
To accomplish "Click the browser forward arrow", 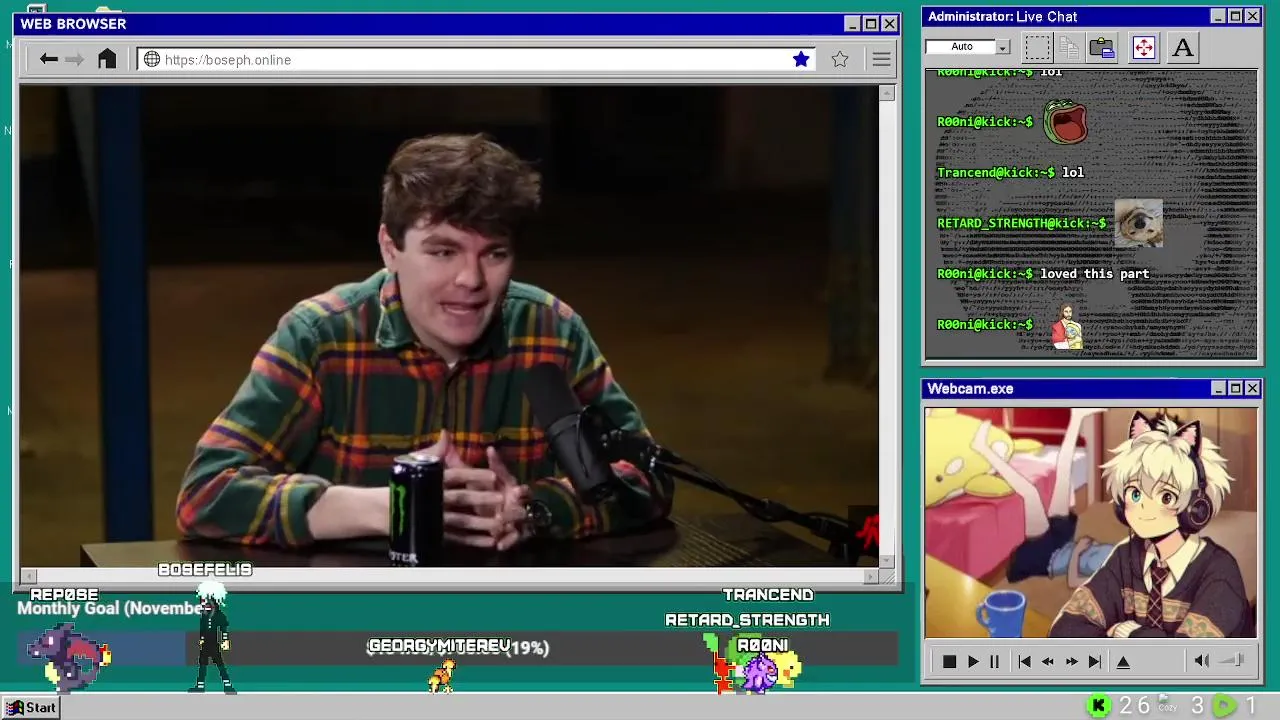I will [75, 59].
